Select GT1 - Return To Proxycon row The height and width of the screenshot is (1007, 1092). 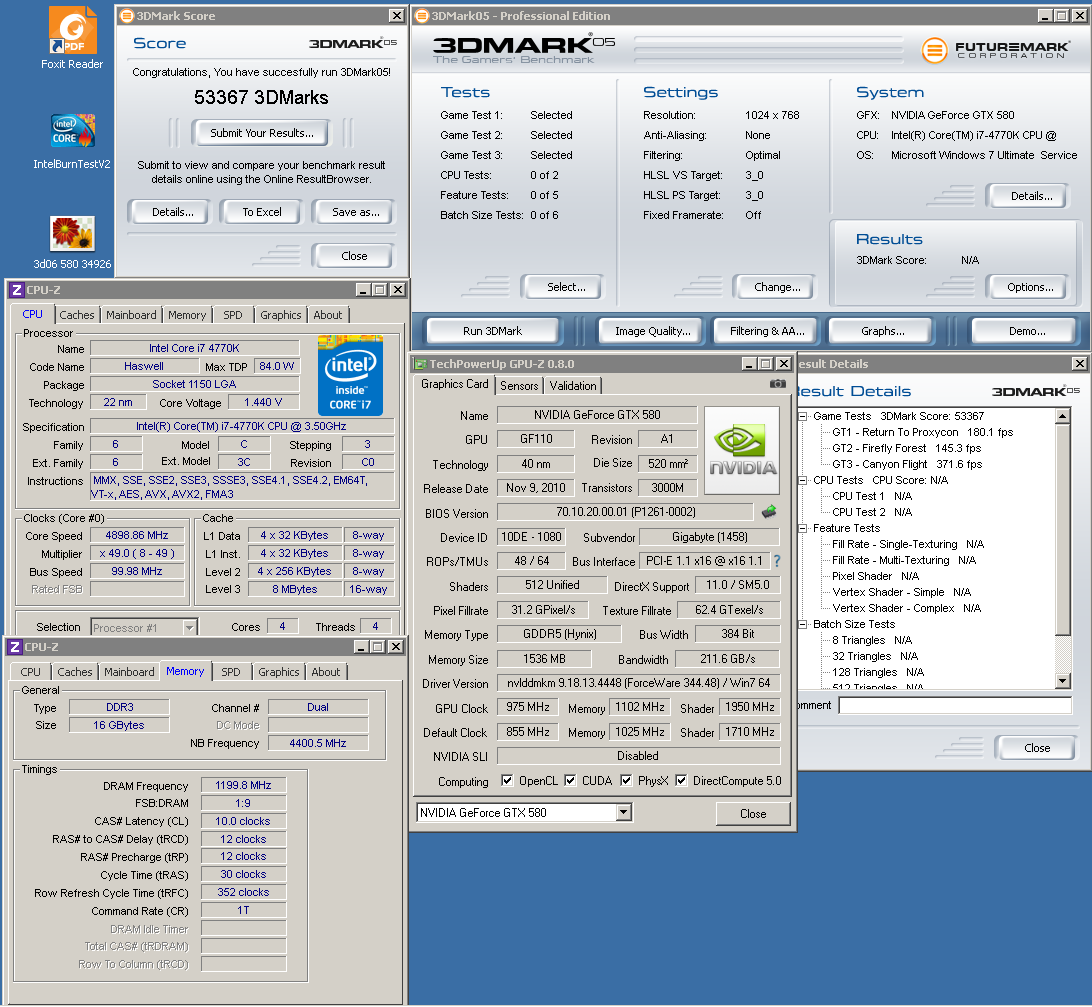coord(922,432)
